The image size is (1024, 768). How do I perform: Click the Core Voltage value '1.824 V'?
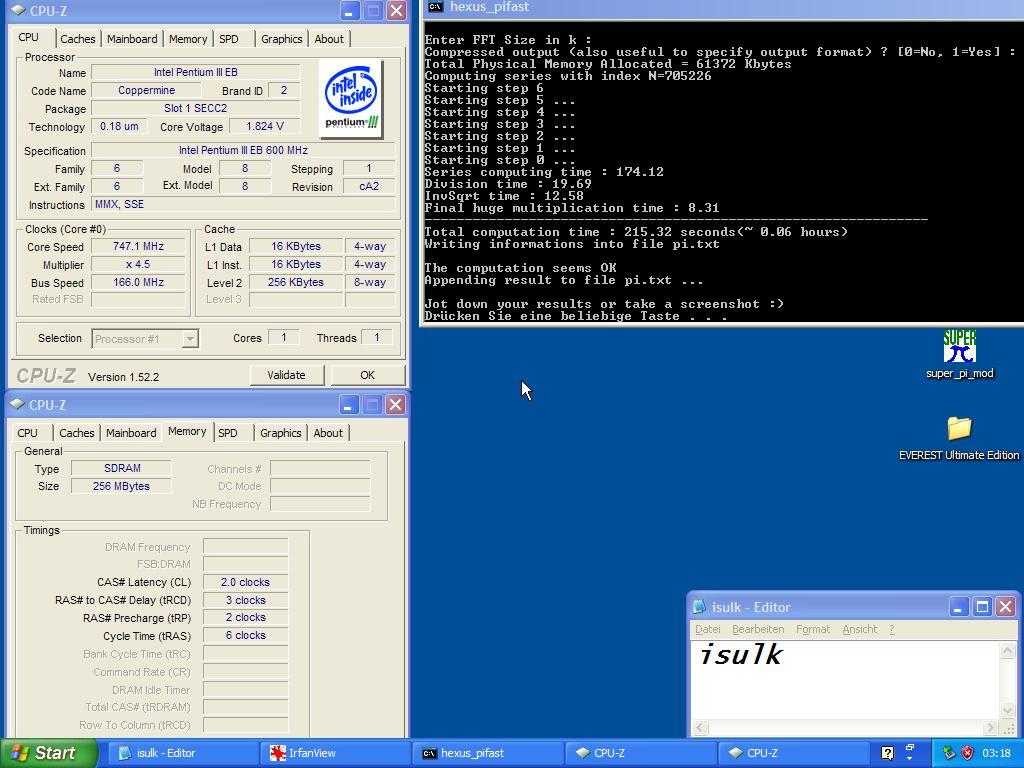coord(264,126)
